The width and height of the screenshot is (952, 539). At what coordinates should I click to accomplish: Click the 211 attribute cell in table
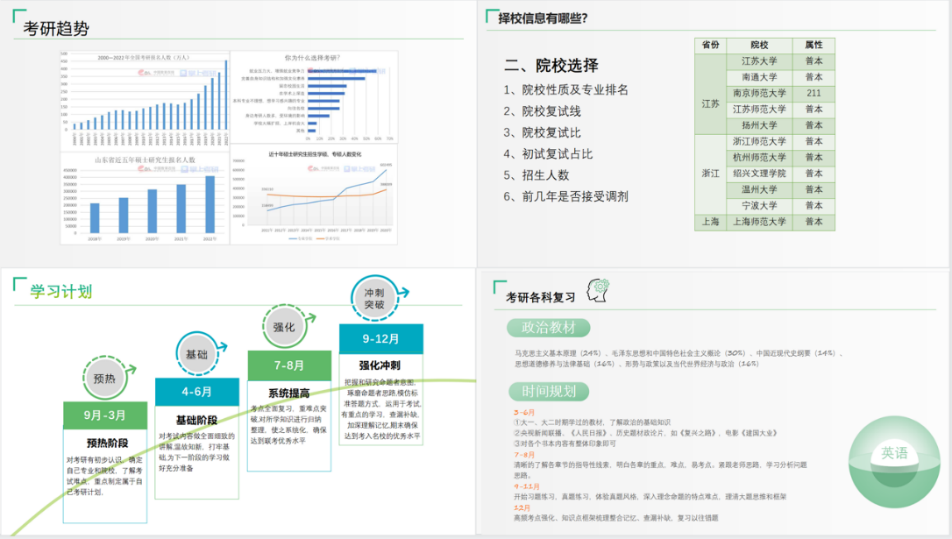(x=813, y=93)
